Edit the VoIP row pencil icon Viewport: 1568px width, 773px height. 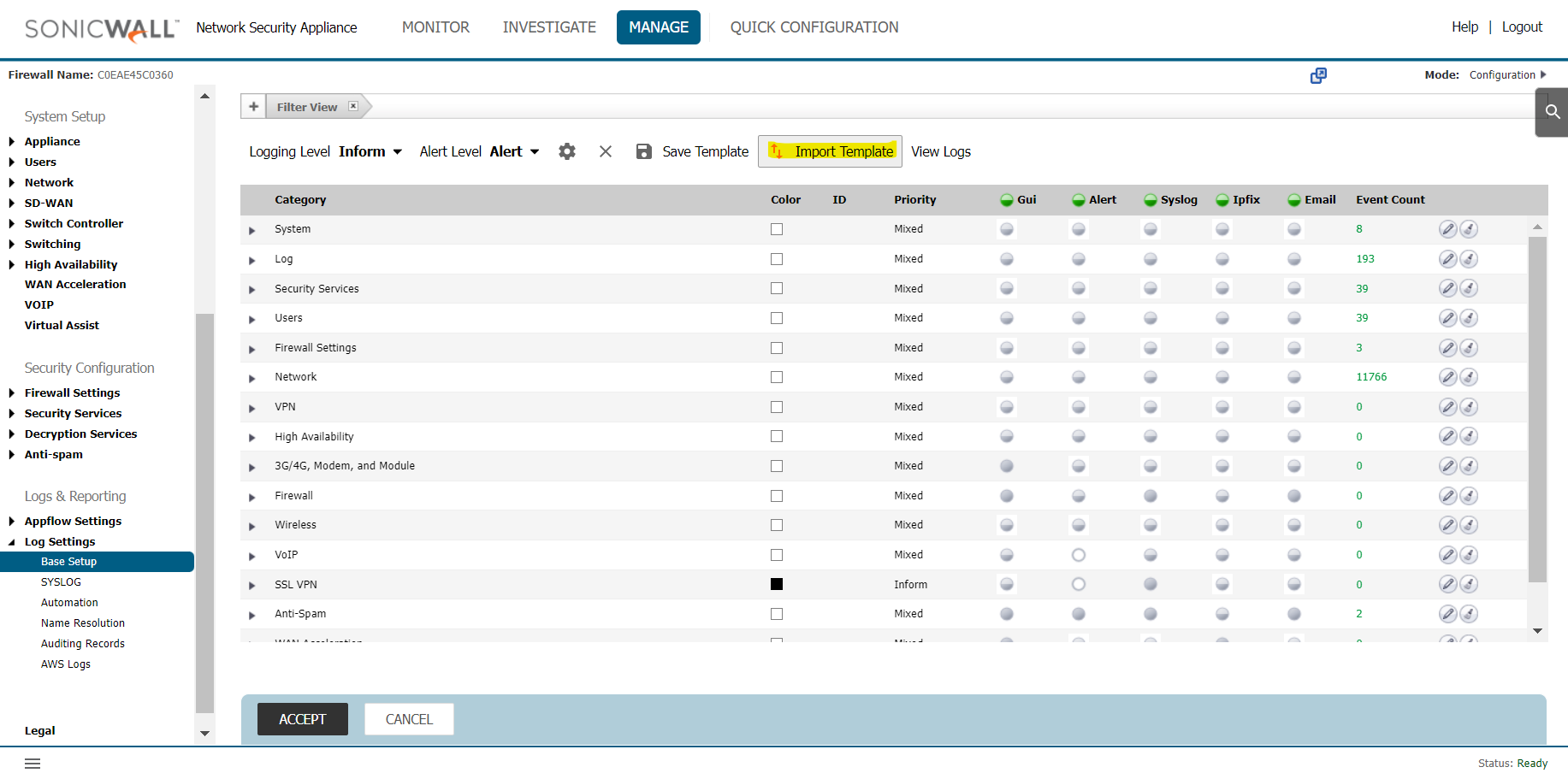click(x=1447, y=555)
